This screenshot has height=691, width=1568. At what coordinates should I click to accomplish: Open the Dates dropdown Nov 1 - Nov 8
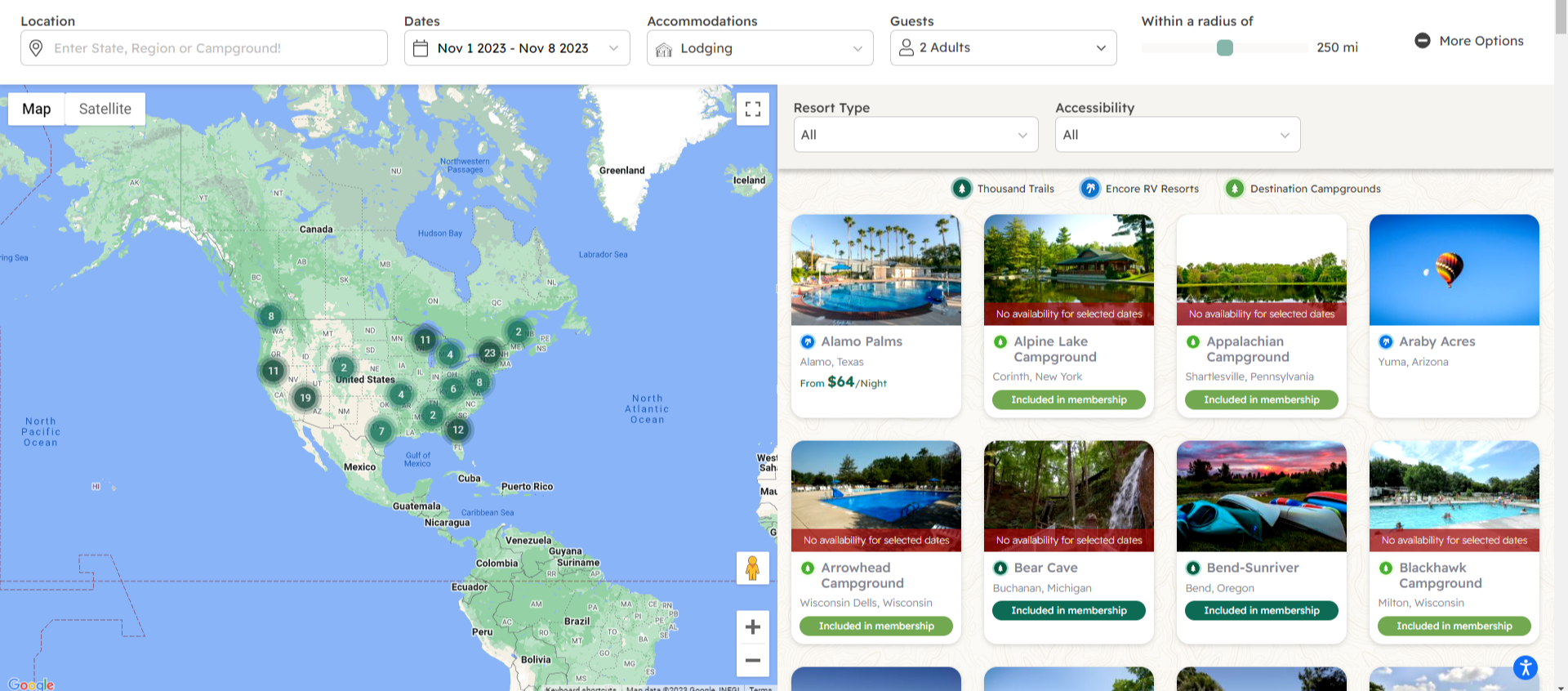coord(517,48)
